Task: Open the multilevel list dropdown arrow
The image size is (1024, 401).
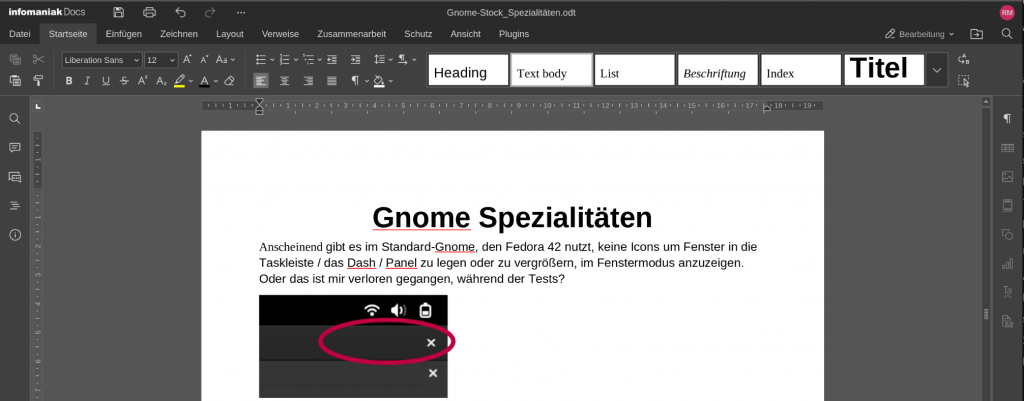Action: tap(319, 59)
